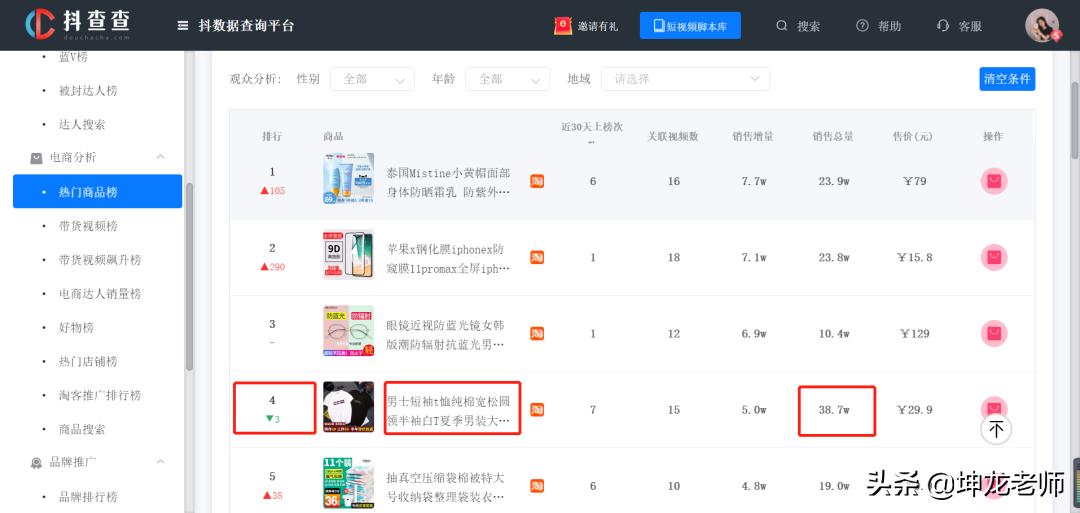This screenshot has width=1080, height=513.
Task: Click the ￥15.8 price cell
Action: click(x=915, y=258)
